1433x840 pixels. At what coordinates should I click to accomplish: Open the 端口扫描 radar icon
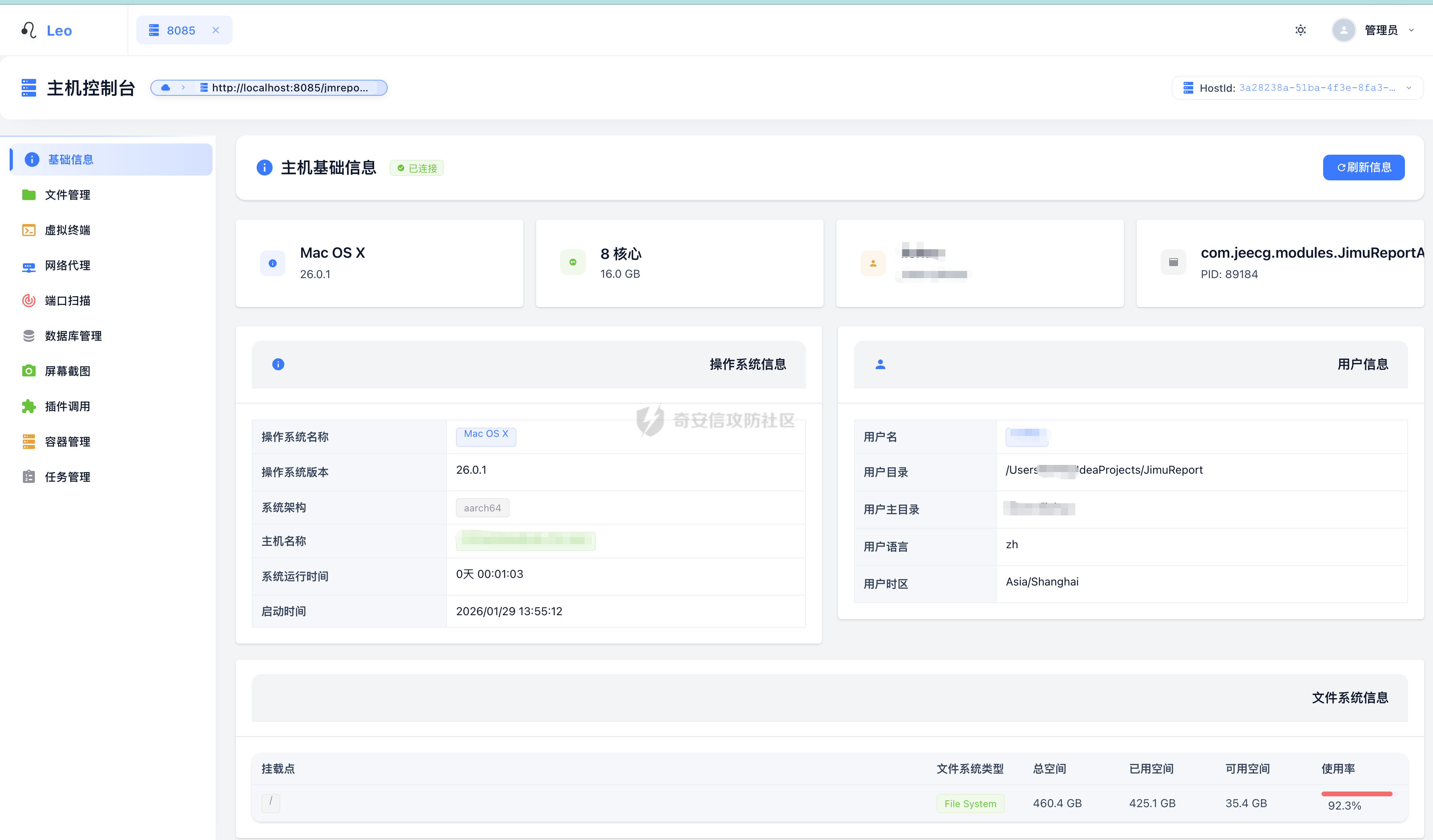pos(28,301)
